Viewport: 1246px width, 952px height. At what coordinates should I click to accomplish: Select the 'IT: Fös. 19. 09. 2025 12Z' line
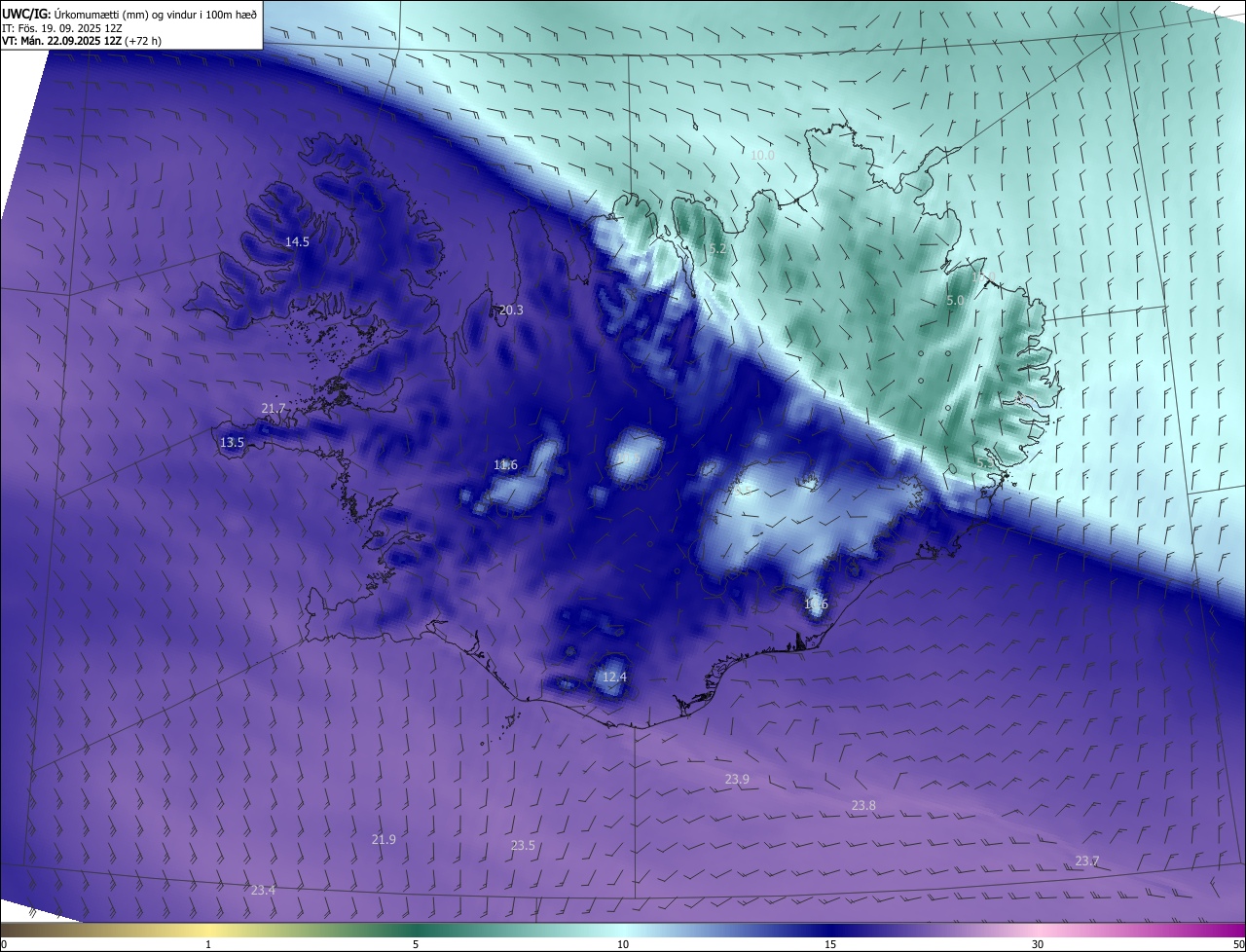click(x=62, y=28)
